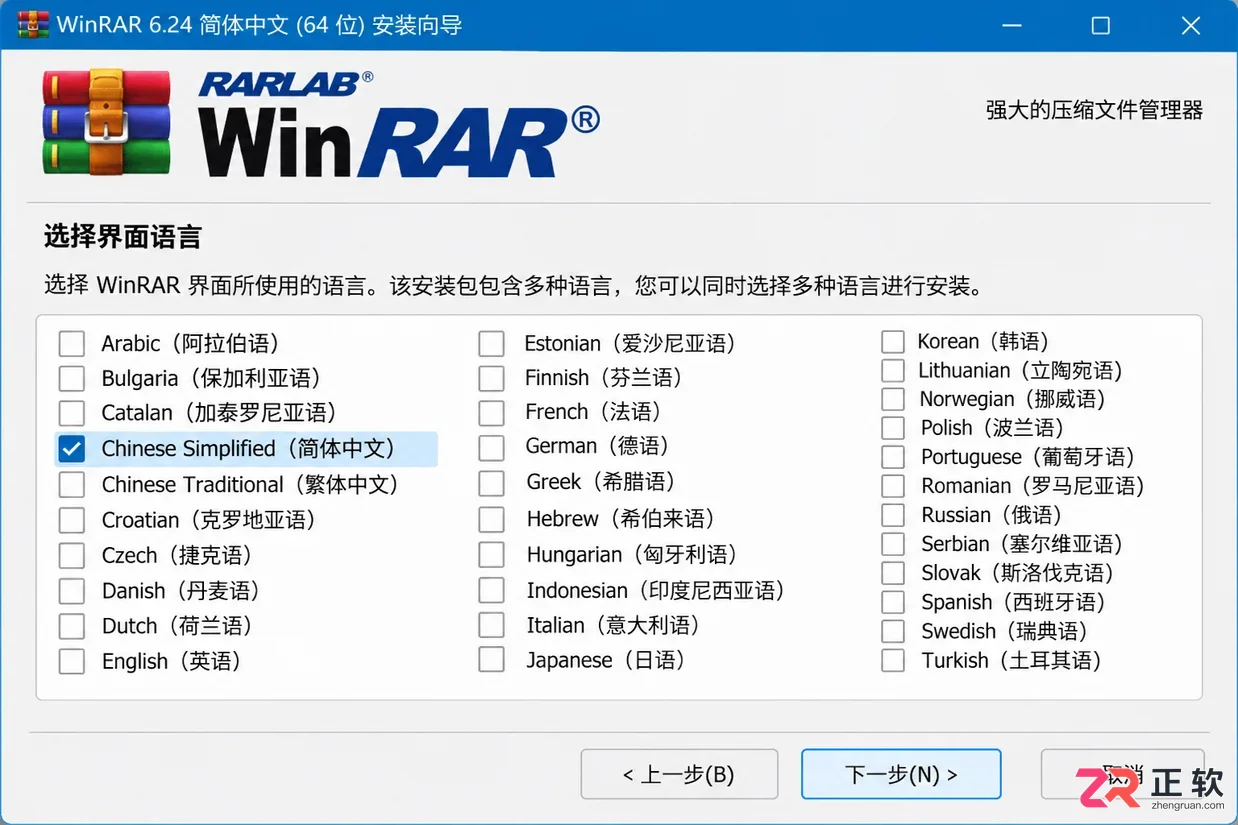Select the Japanese language checkbox
Image resolution: width=1238 pixels, height=825 pixels.
(x=491, y=660)
